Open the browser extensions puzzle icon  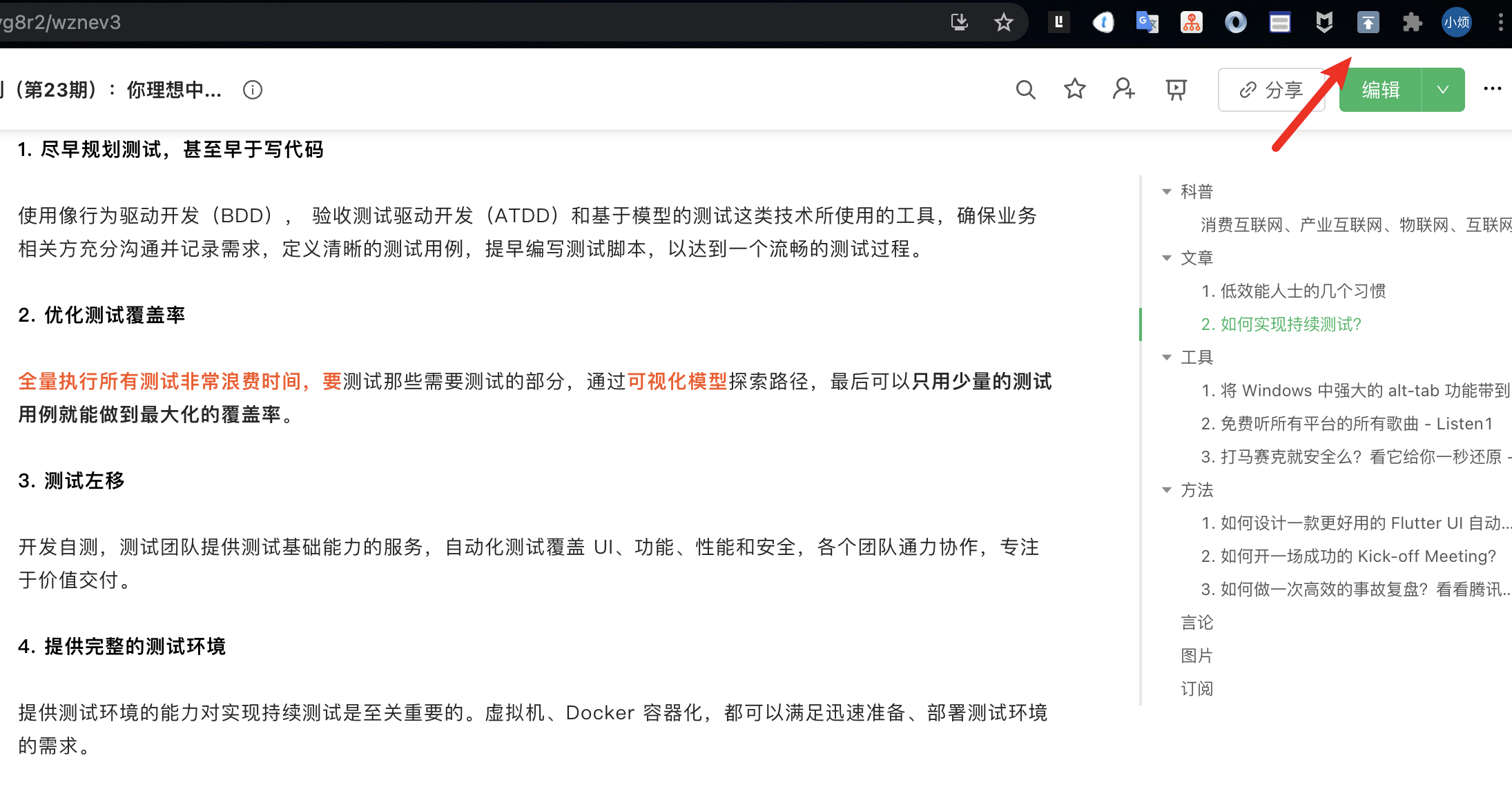click(x=1412, y=23)
